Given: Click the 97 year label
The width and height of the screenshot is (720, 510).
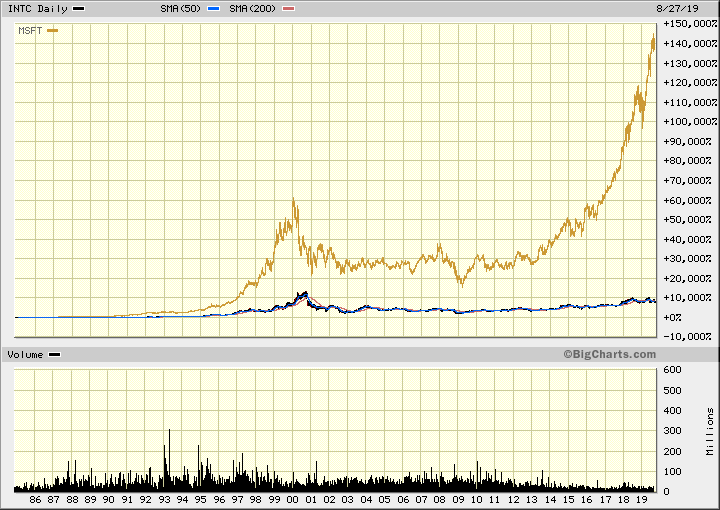Looking at the screenshot, I should point(237,500).
